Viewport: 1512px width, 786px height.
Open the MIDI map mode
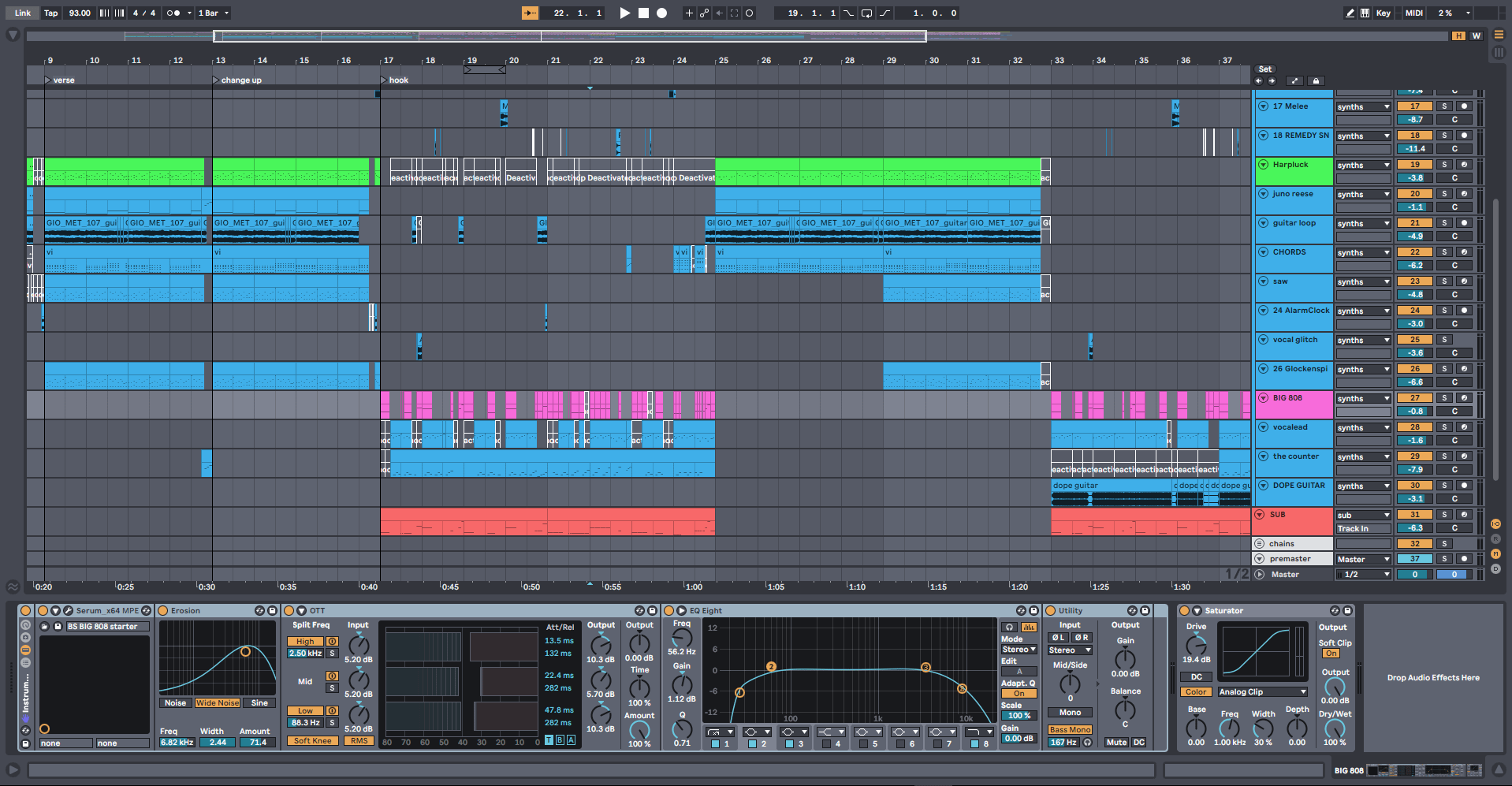(1413, 13)
